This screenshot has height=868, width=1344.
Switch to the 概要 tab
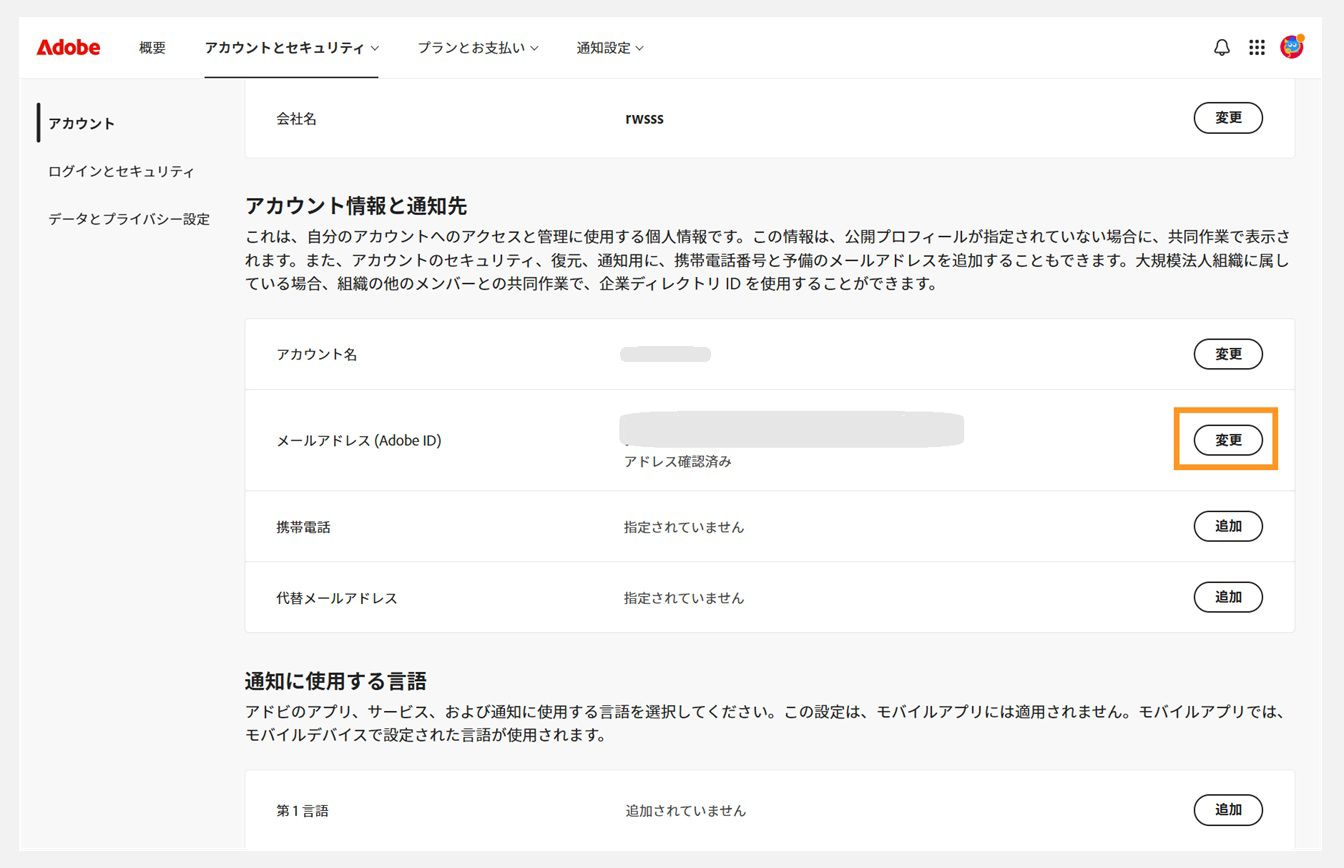tap(152, 47)
